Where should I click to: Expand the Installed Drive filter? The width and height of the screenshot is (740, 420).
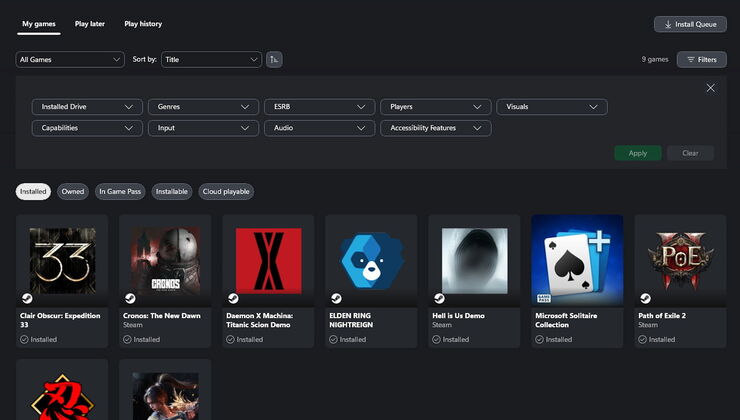[87, 107]
